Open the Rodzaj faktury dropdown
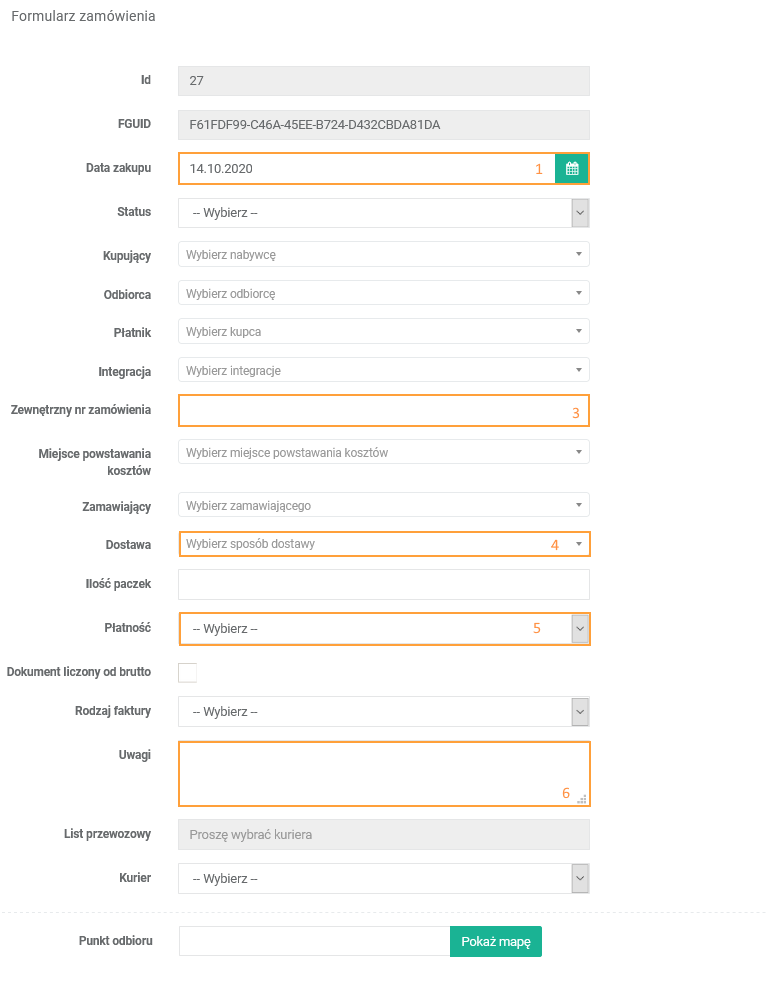This screenshot has width=766, height=985. point(383,712)
